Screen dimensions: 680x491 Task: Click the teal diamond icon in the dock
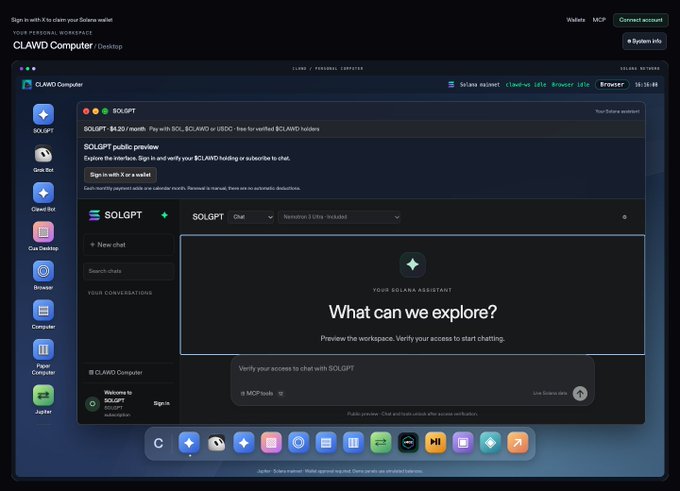[490, 442]
